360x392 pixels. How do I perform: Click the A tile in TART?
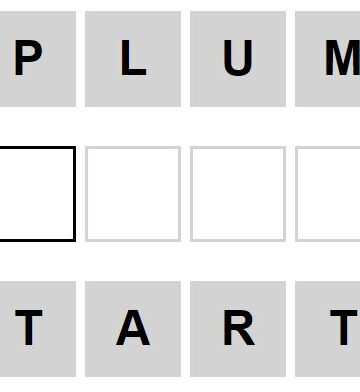[x=133, y=329]
